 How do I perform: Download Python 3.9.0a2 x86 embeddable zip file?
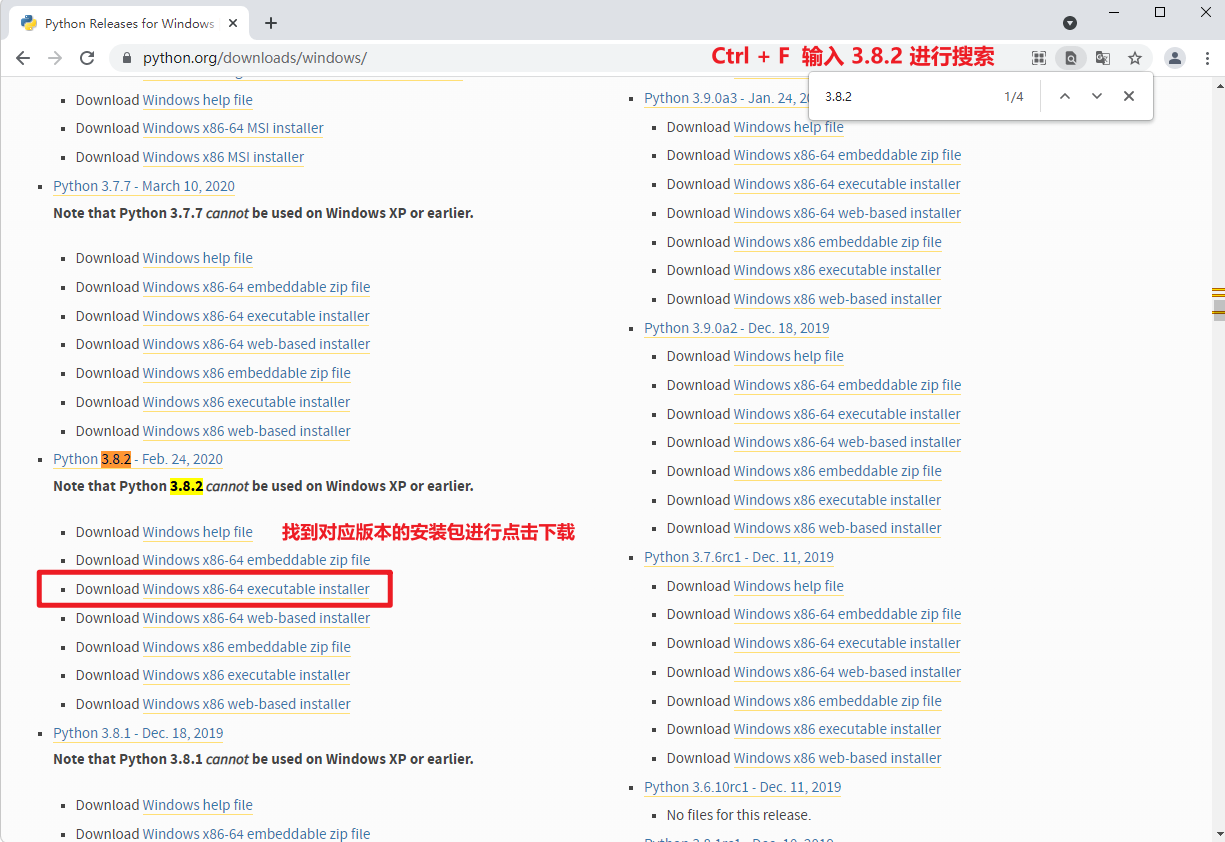pos(838,471)
